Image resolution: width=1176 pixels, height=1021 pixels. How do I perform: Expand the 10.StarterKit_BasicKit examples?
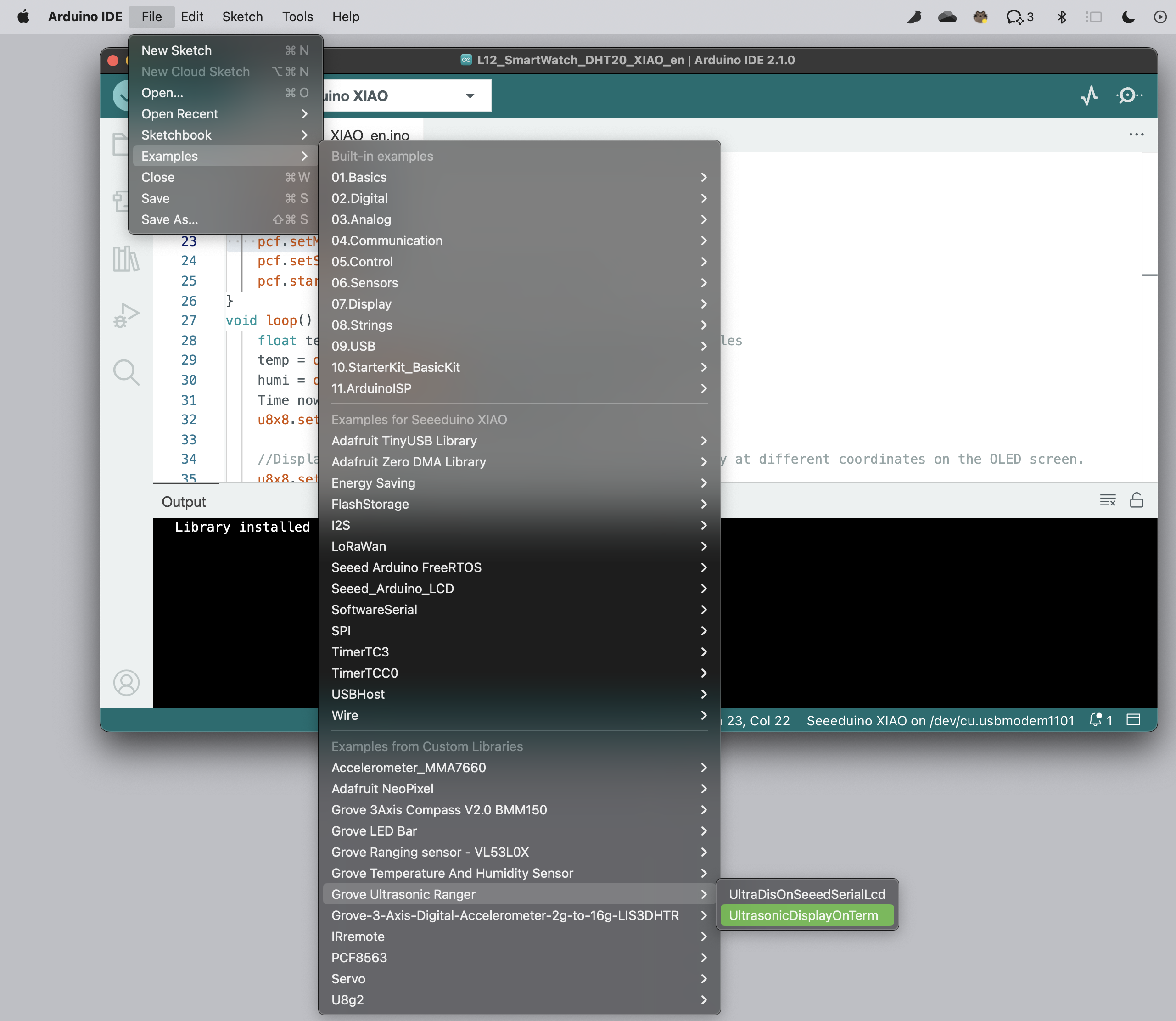coord(519,367)
